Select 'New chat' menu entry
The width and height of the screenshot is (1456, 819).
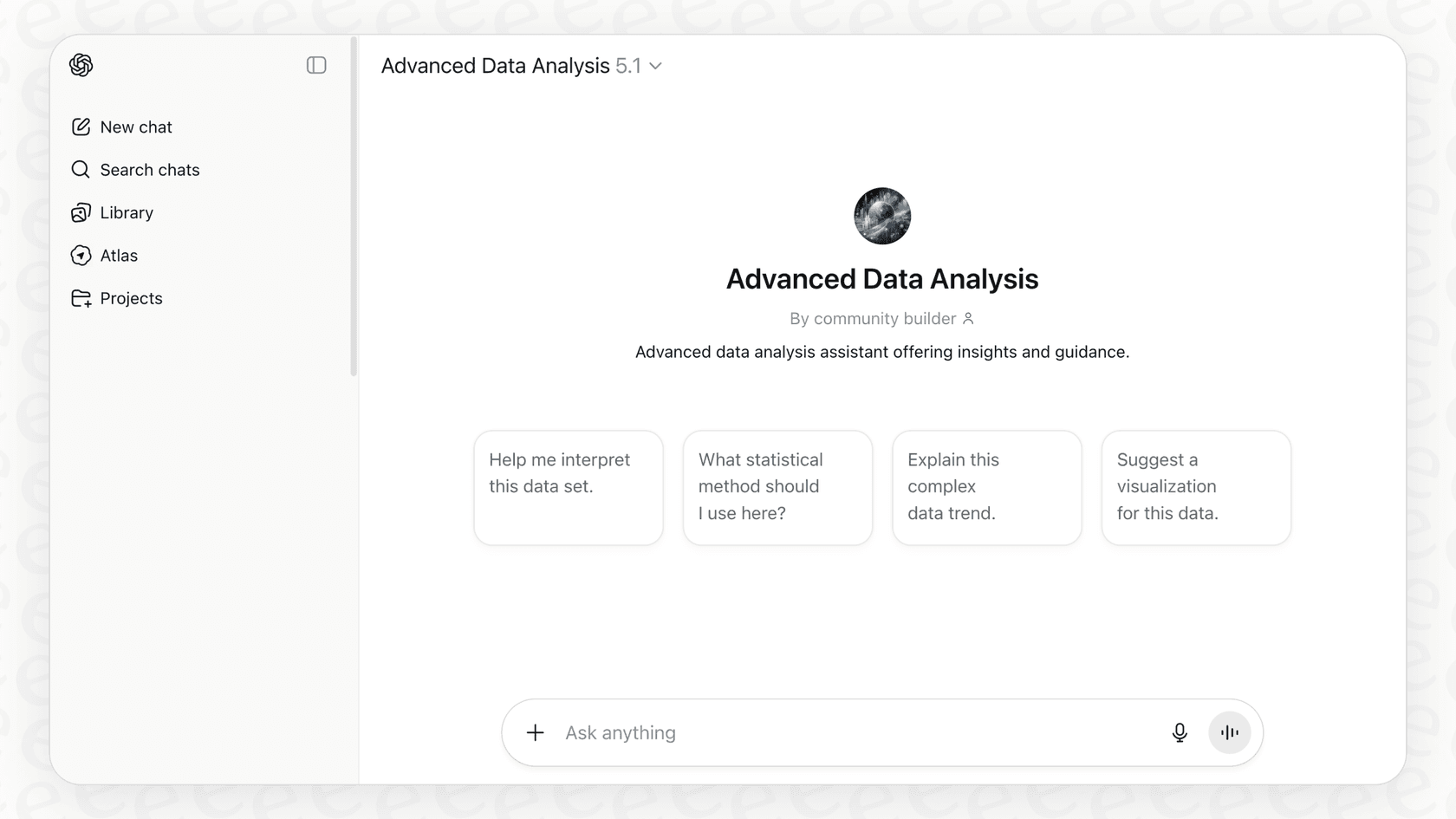click(x=135, y=127)
